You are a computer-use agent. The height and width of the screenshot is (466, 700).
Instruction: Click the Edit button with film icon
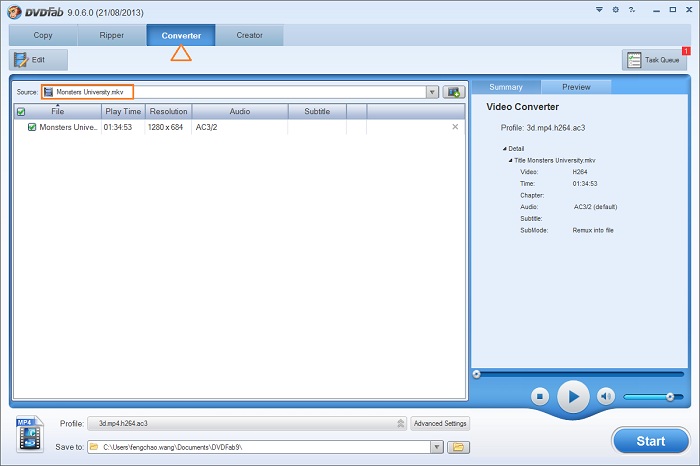point(38,60)
